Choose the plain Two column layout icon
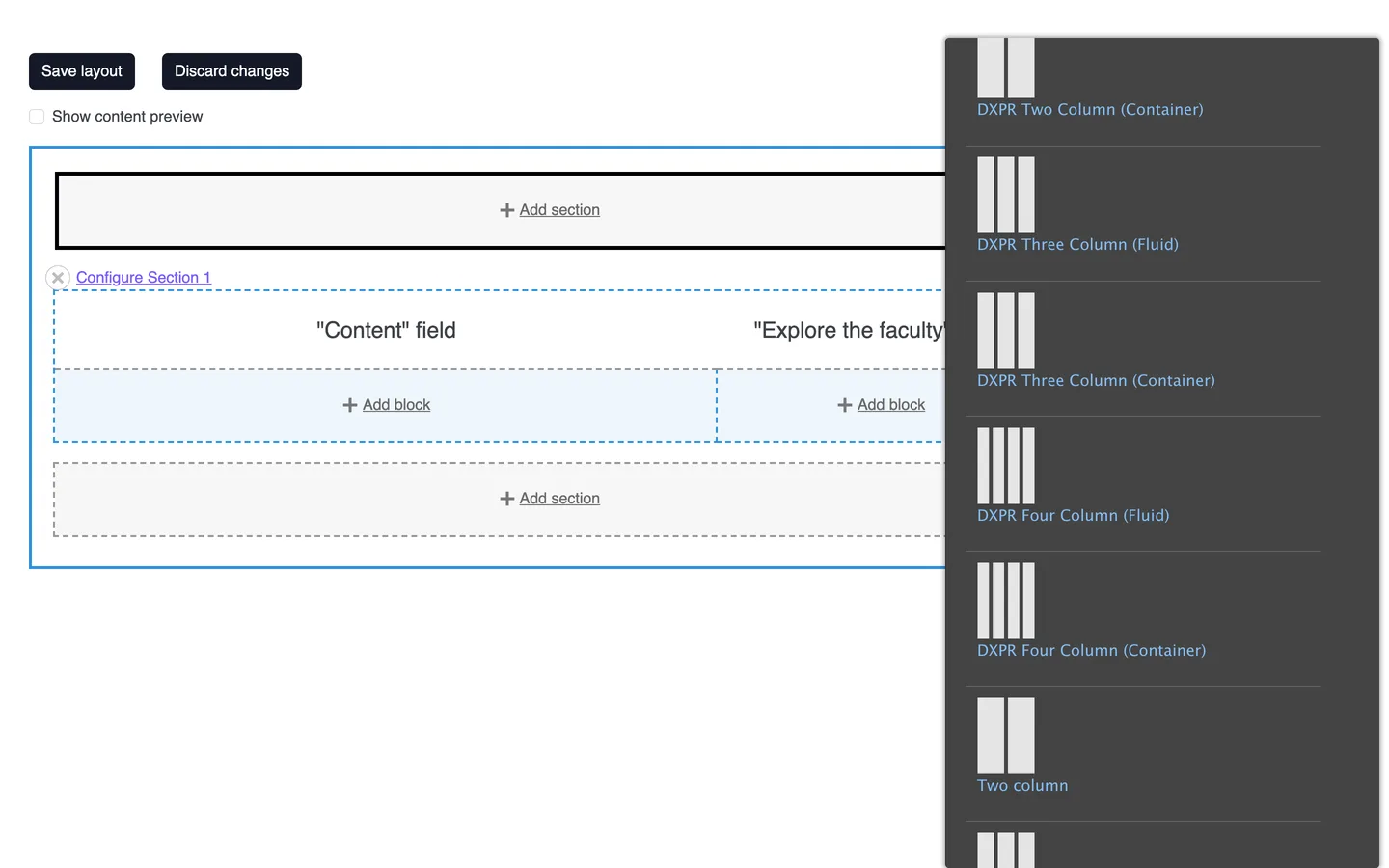Image resolution: width=1389 pixels, height=868 pixels. 1006,736
